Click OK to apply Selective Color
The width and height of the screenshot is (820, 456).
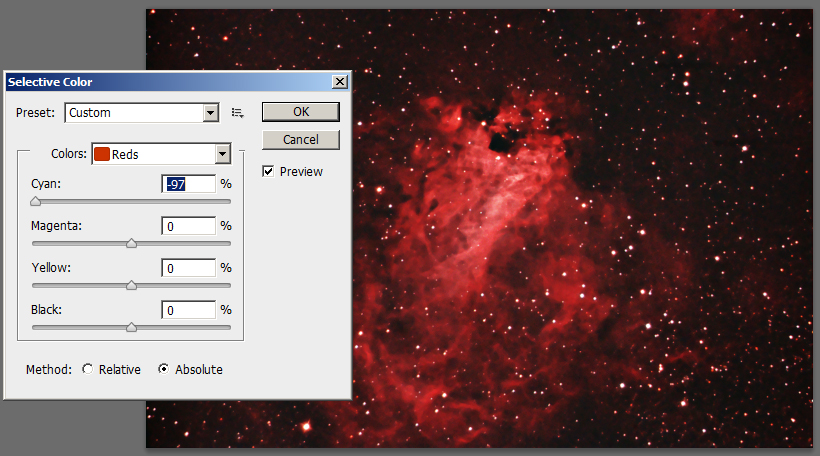301,112
